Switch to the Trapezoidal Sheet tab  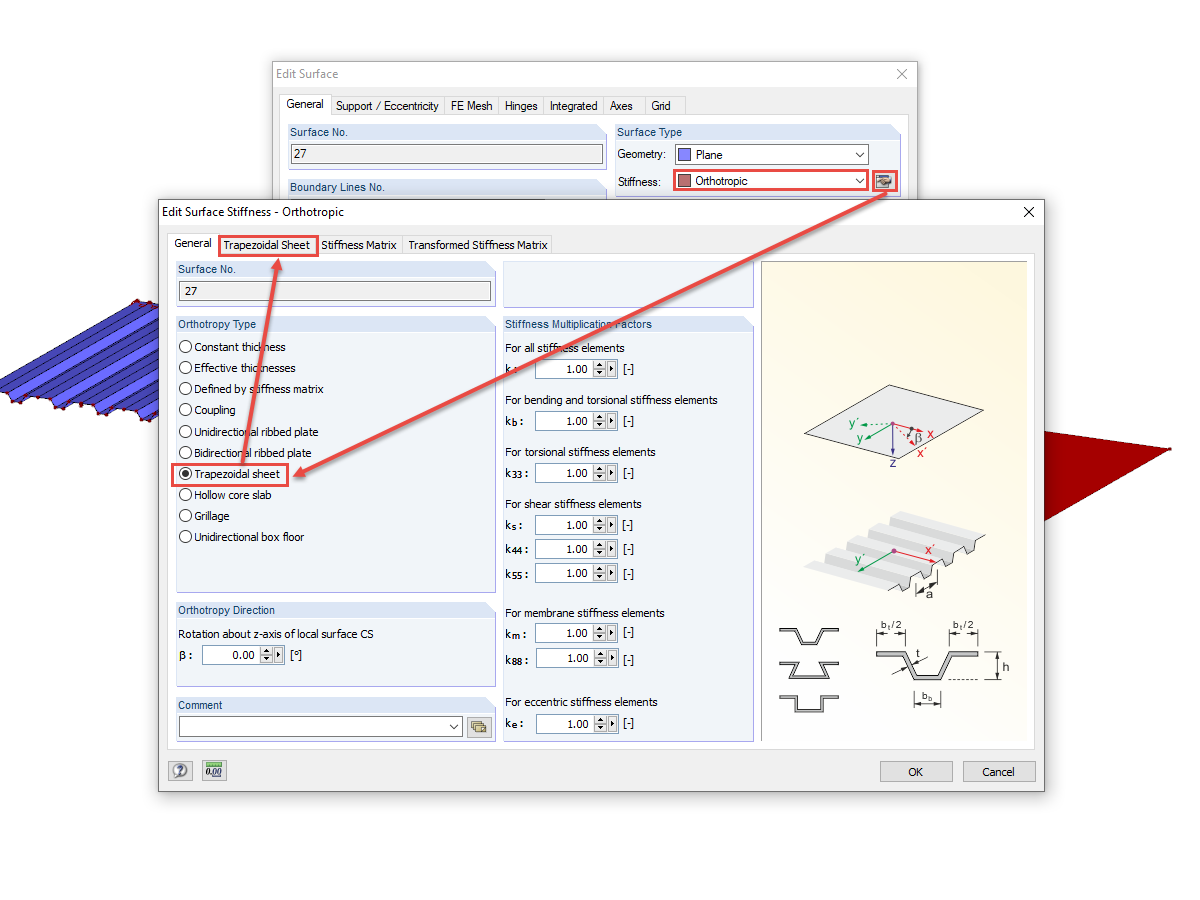click(x=267, y=245)
